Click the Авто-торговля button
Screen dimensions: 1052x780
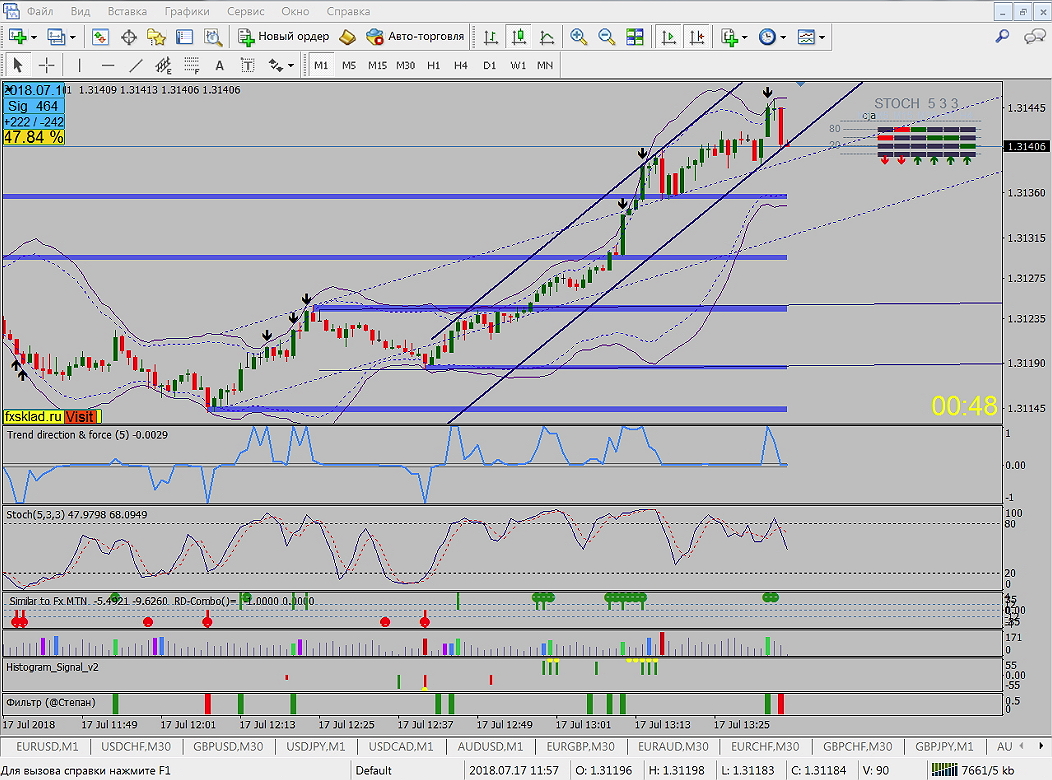click(416, 37)
